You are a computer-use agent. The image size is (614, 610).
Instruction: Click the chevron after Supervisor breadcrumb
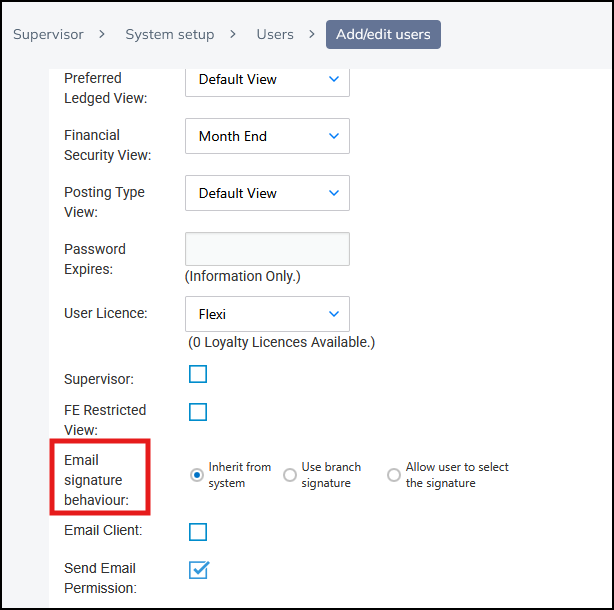(103, 34)
